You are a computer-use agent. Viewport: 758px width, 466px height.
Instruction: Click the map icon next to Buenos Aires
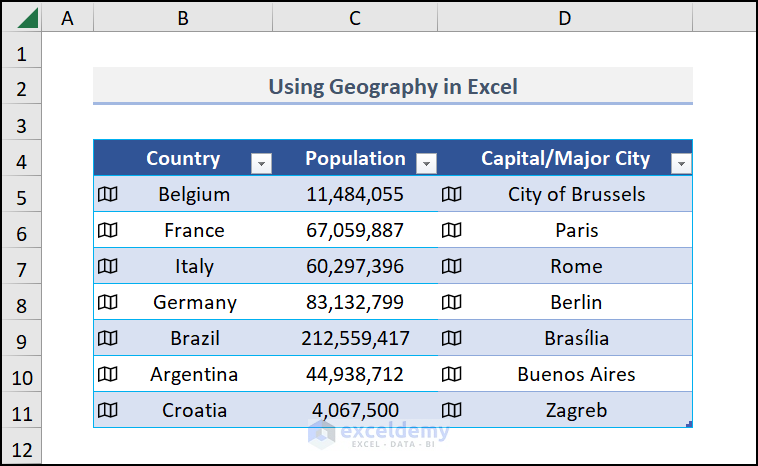coord(452,374)
